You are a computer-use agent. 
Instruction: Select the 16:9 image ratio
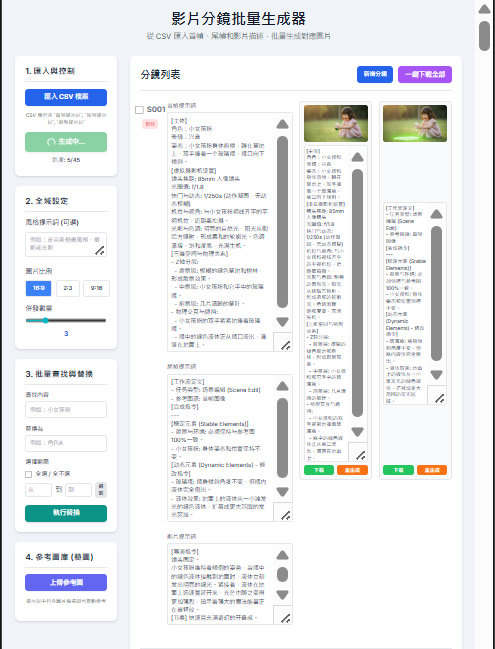38,288
